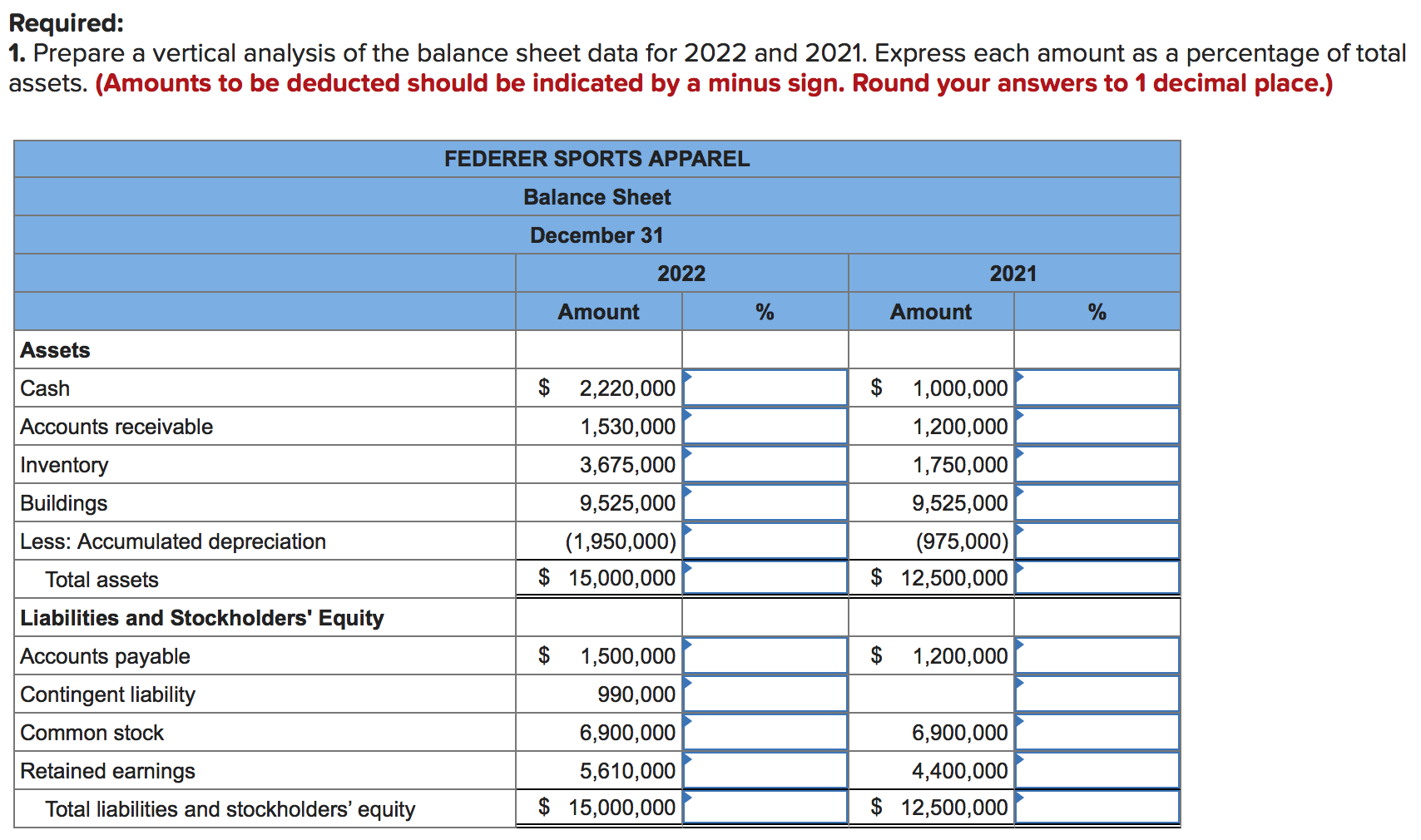Viewport: 1421px width, 840px height.
Task: Click the 2021 Cash percentage input field
Action: point(1097,388)
